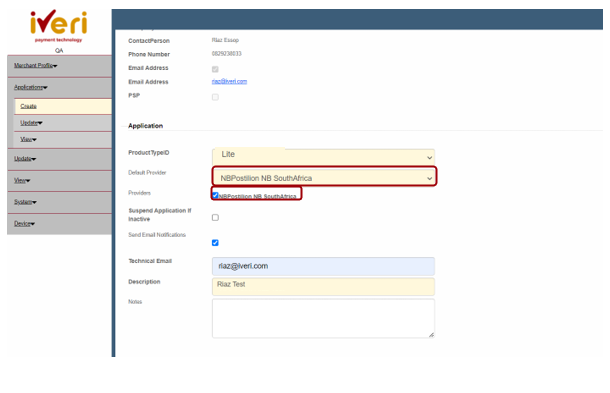Expand the top-level View menu
The image size is (610, 393).
[22, 181]
